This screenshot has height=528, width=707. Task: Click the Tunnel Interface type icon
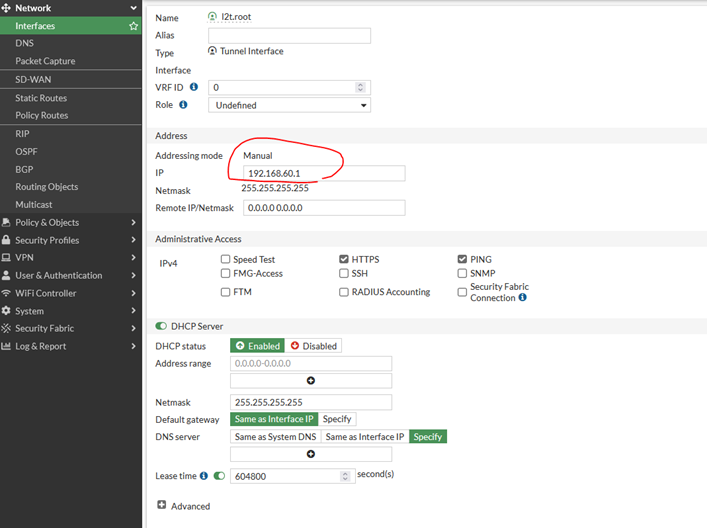212,51
